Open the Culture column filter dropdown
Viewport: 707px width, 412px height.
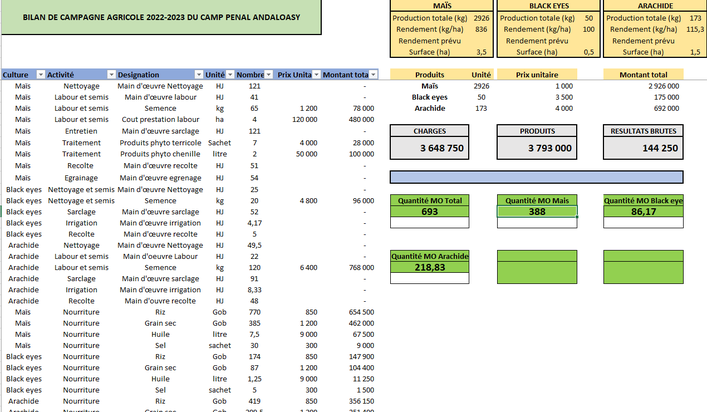(40, 75)
